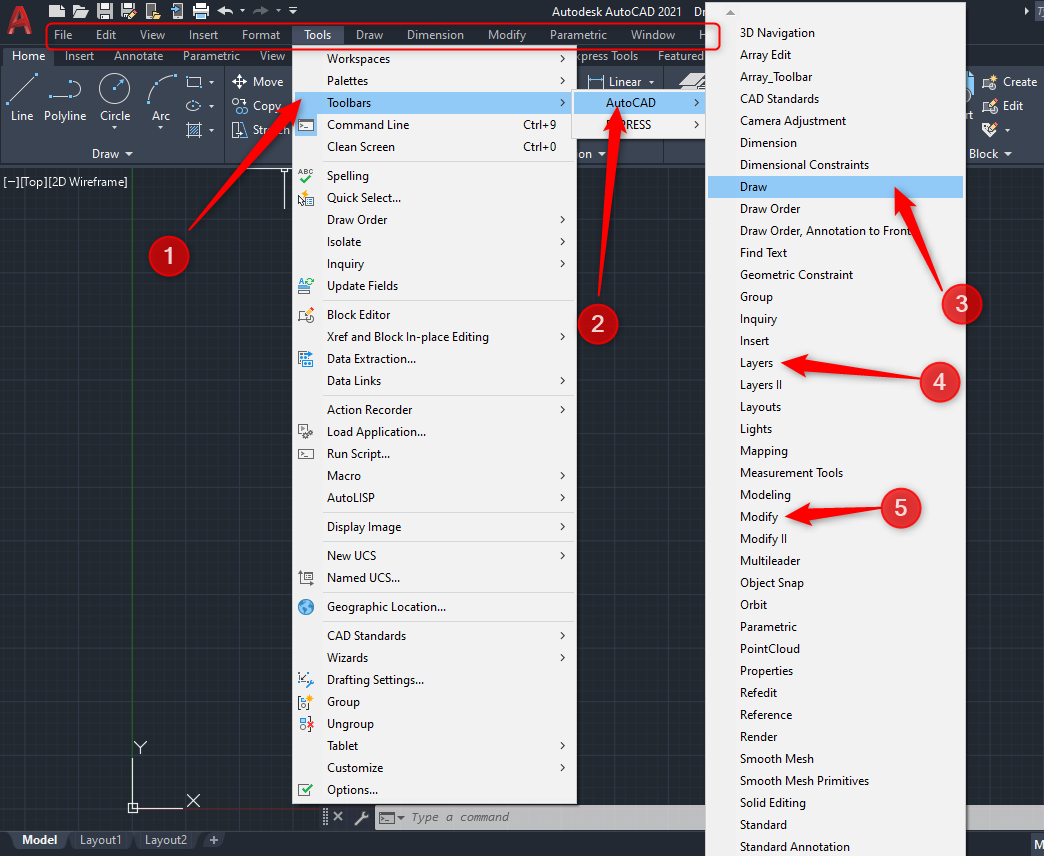Open the Window menu
The height and width of the screenshot is (856, 1044).
[652, 35]
